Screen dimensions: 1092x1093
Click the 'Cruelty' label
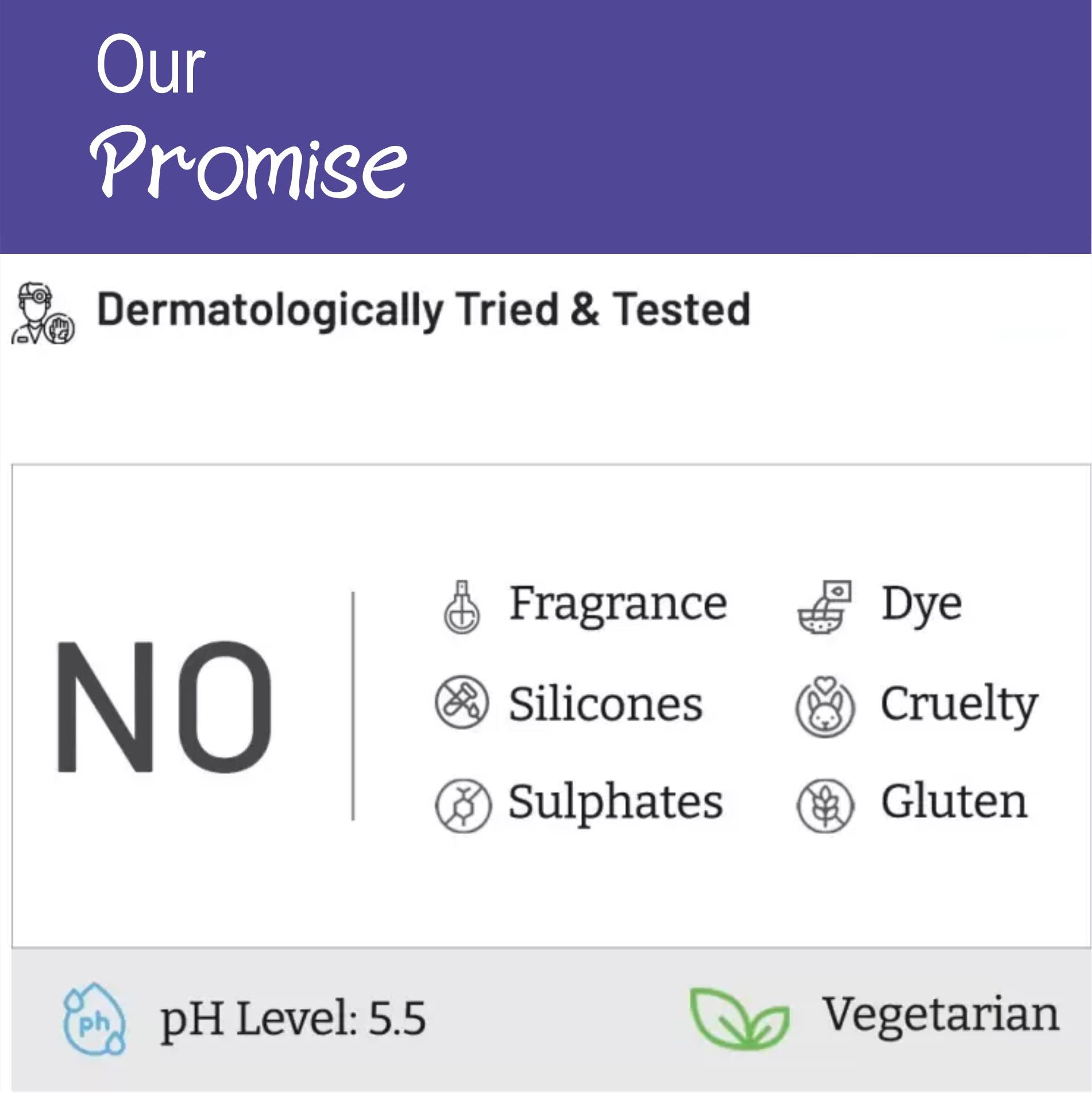point(959,704)
